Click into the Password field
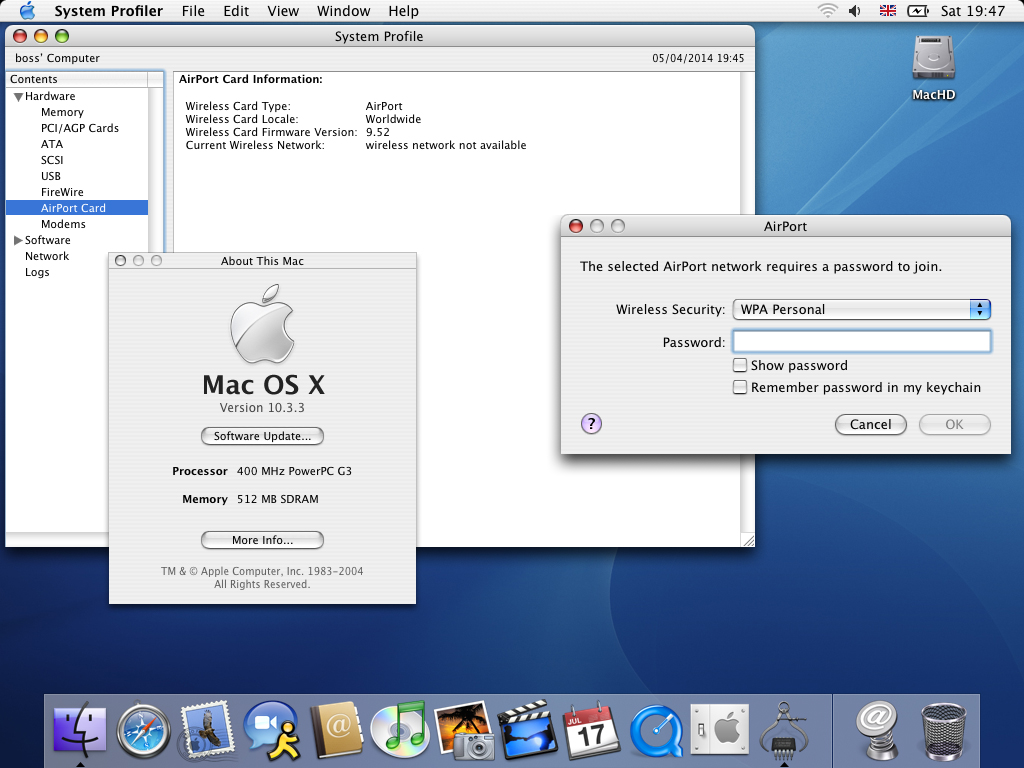Screen dimensions: 1024x768 [x=861, y=342]
